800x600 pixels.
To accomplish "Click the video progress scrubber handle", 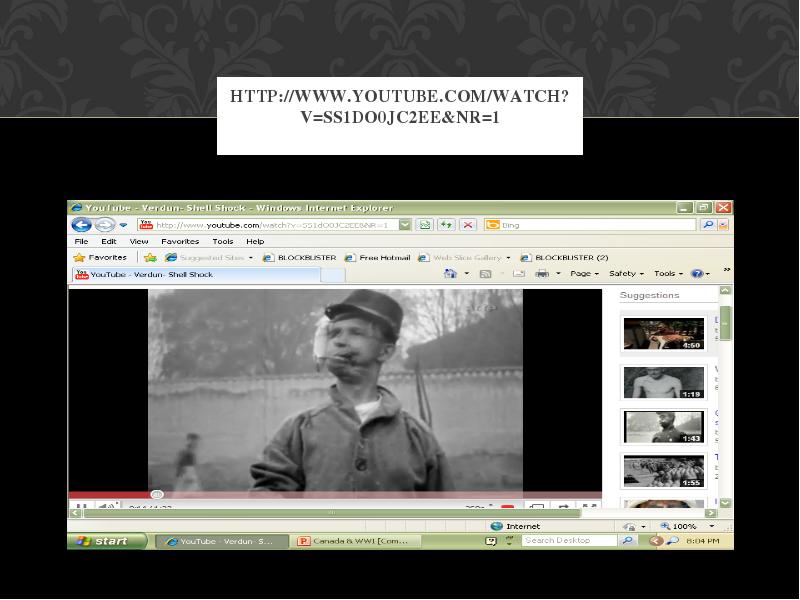I will pyautogui.click(x=157, y=494).
